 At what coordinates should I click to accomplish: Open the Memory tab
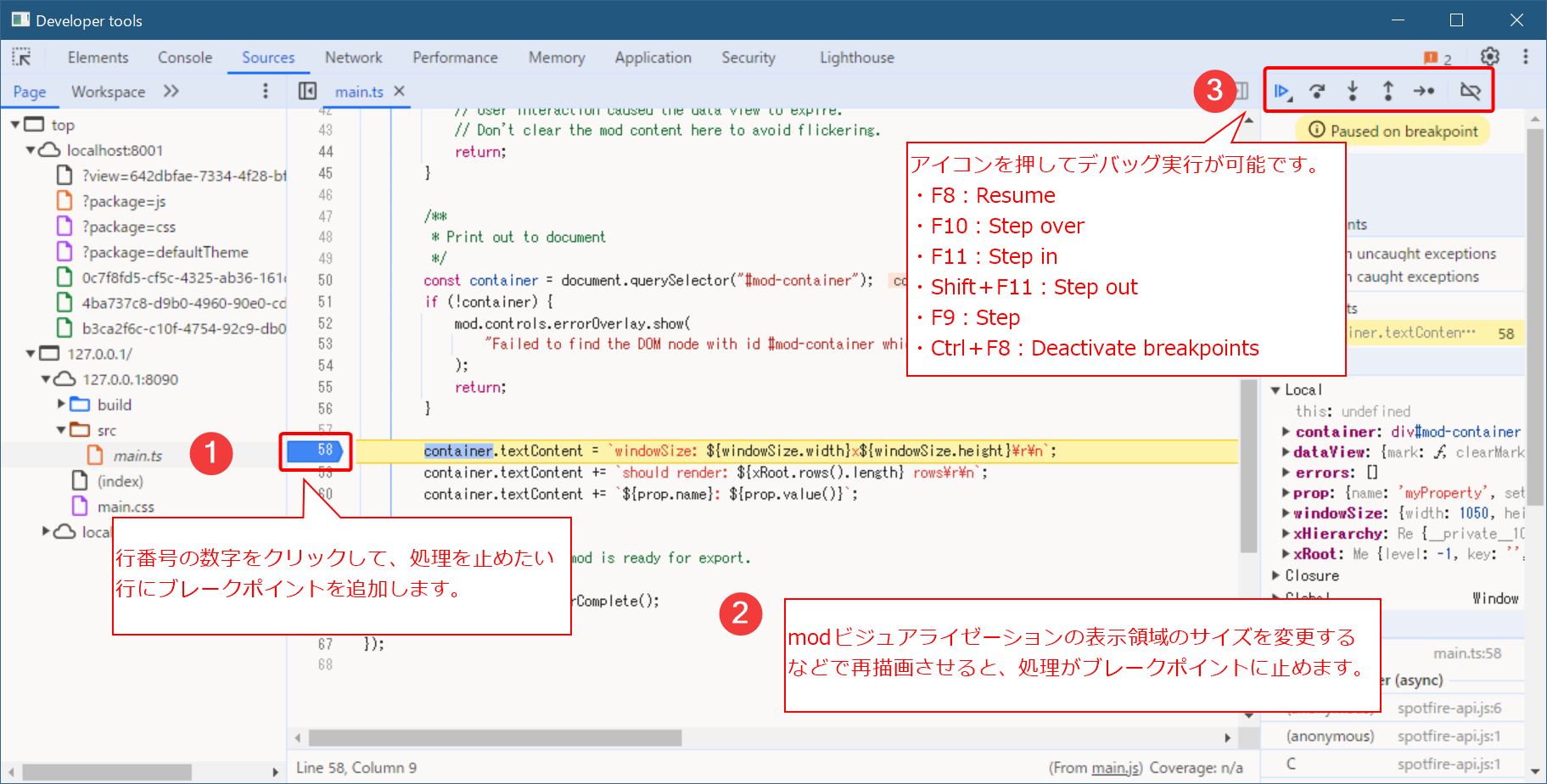[x=557, y=57]
